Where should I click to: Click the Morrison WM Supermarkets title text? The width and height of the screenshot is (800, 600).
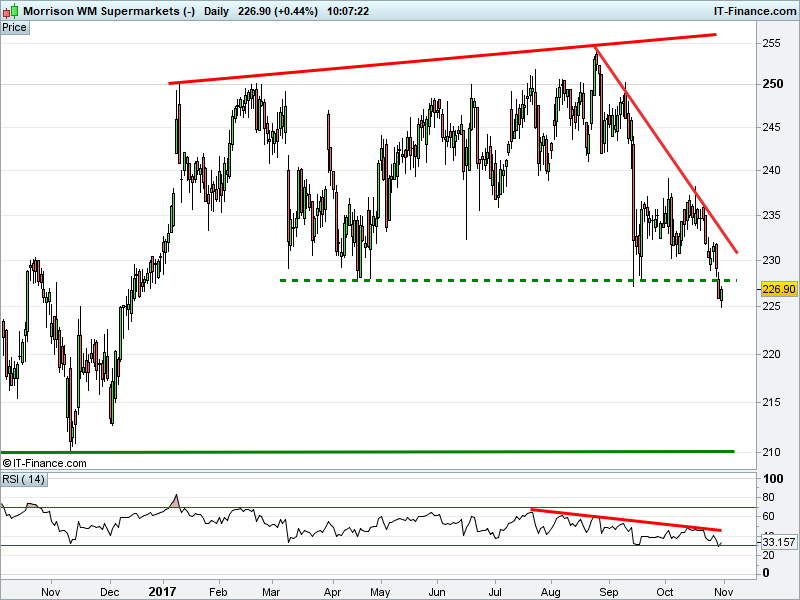101,11
